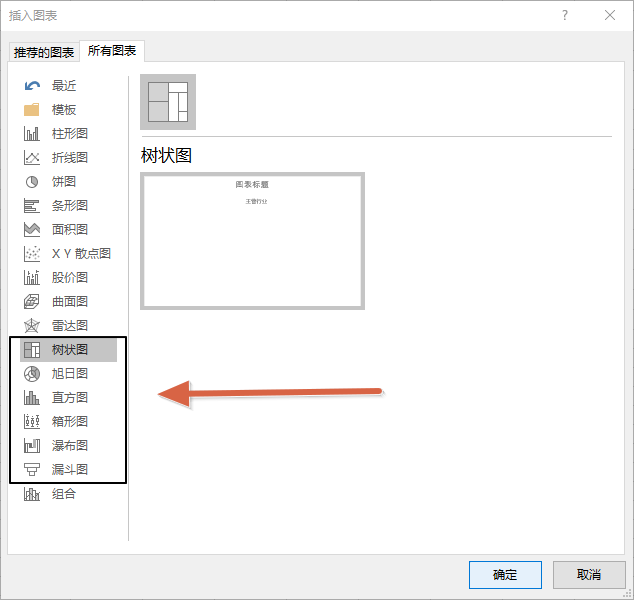This screenshot has height=600, width=634.
Task: Open the 最近 recent charts category
Action: (x=64, y=86)
